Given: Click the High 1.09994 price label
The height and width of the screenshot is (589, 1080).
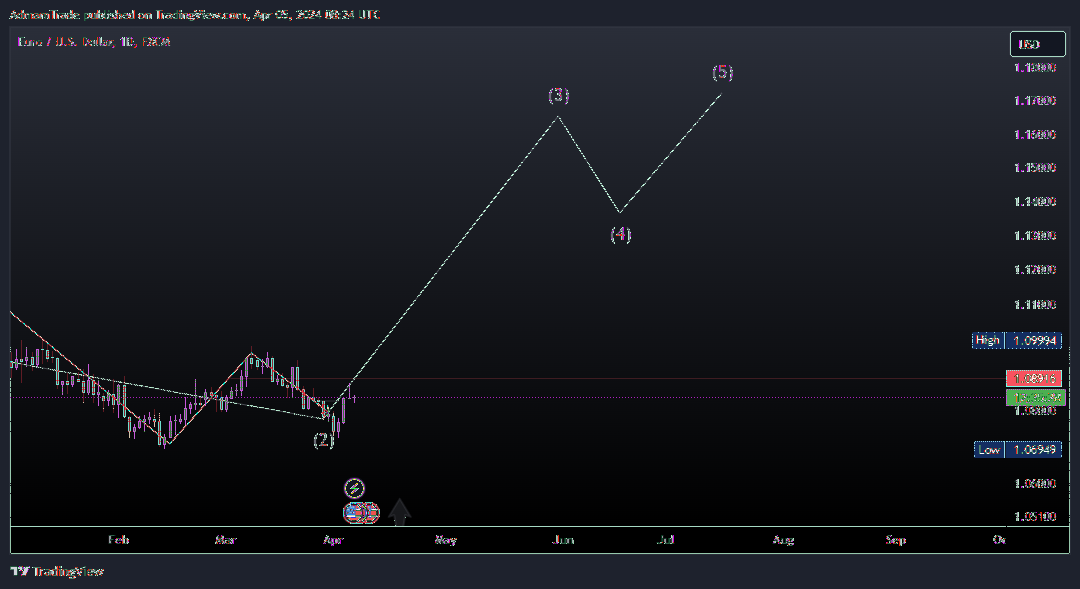Looking at the screenshot, I should point(1017,340).
